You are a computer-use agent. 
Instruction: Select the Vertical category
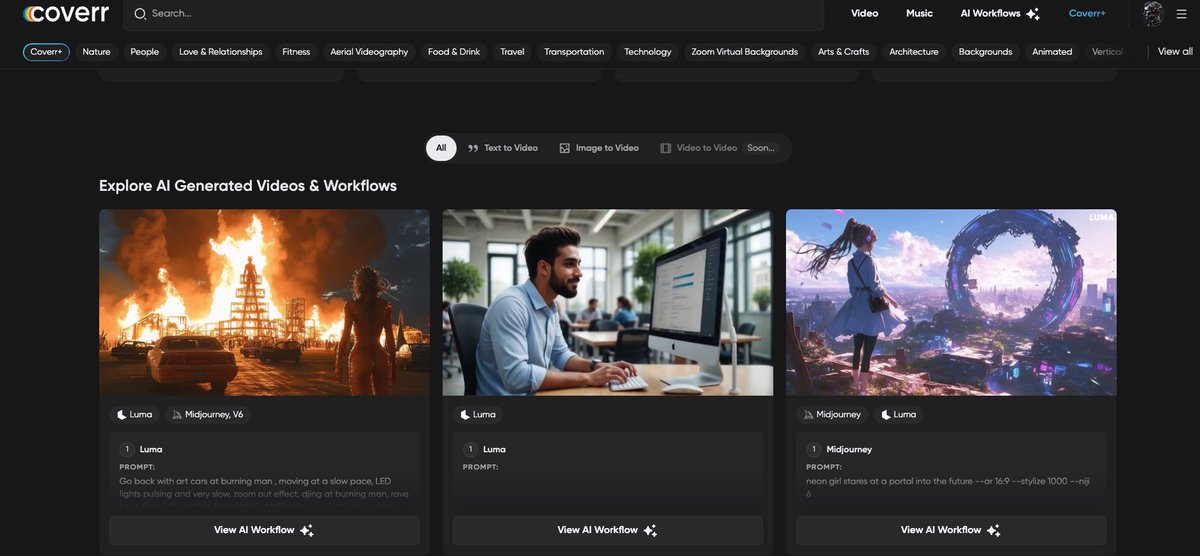pos(1107,52)
